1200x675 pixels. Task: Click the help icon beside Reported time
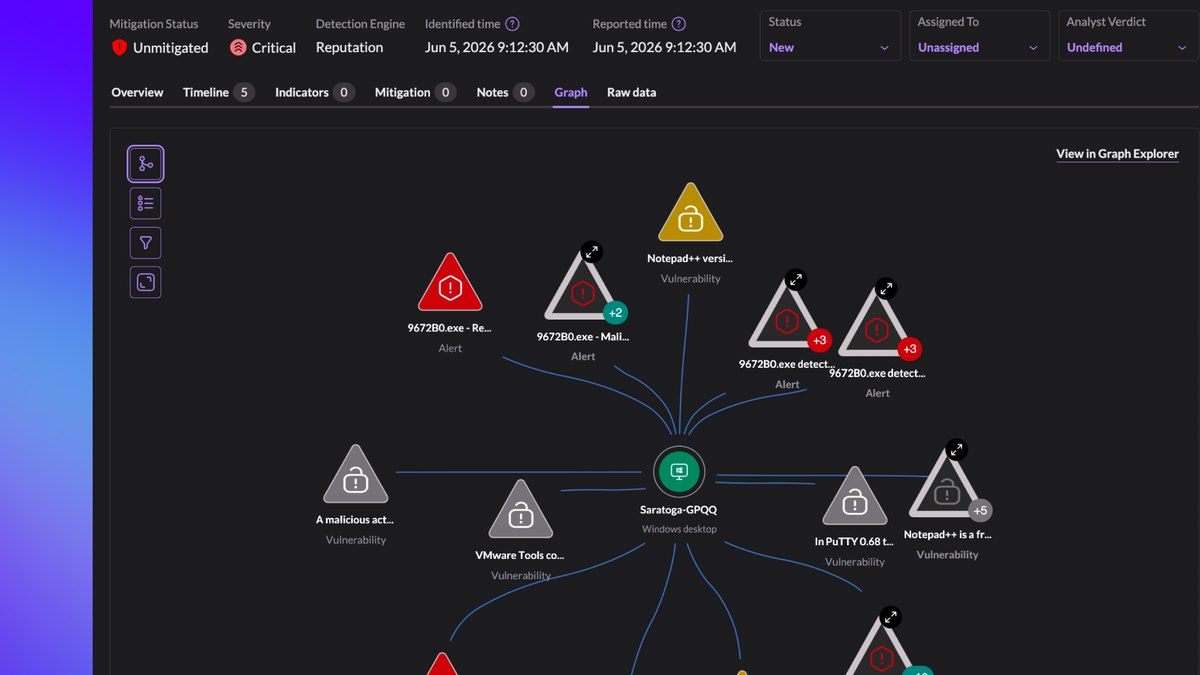[x=678, y=24]
